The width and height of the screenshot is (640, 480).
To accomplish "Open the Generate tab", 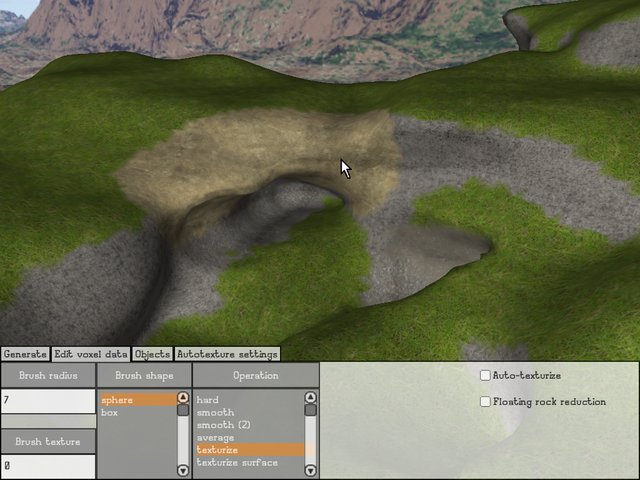I will point(25,354).
